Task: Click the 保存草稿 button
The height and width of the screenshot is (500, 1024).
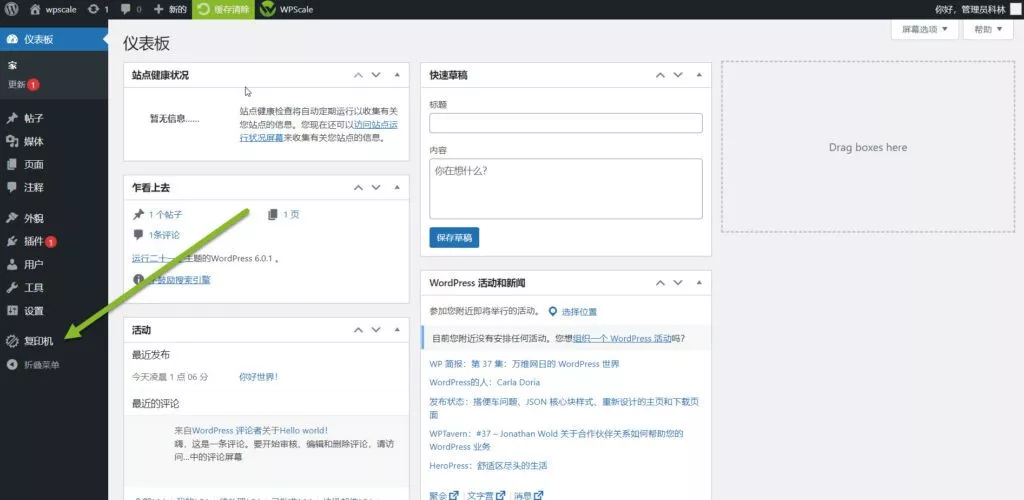Action: click(454, 238)
